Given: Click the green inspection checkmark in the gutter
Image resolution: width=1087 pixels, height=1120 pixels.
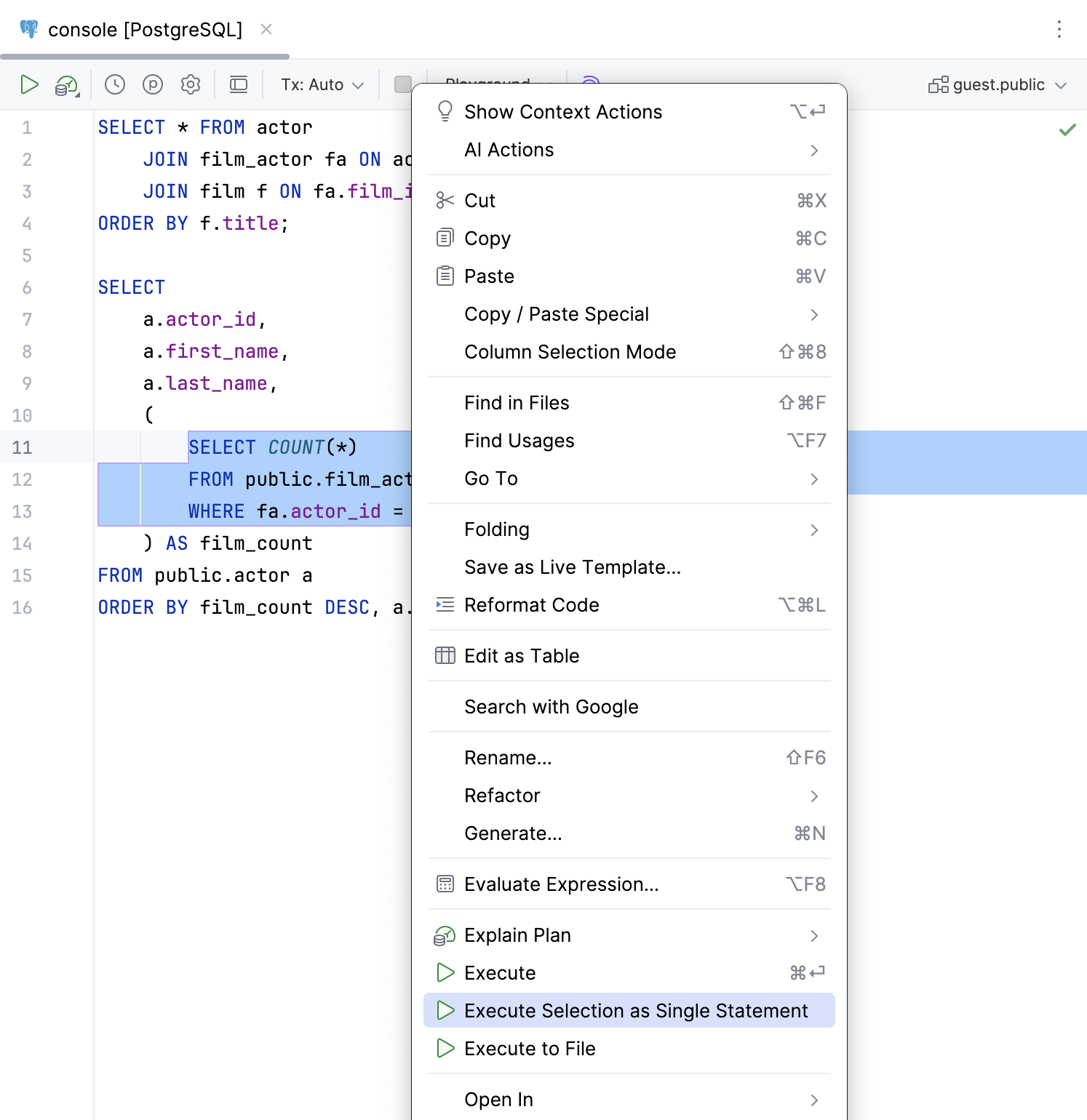Looking at the screenshot, I should [x=1067, y=129].
